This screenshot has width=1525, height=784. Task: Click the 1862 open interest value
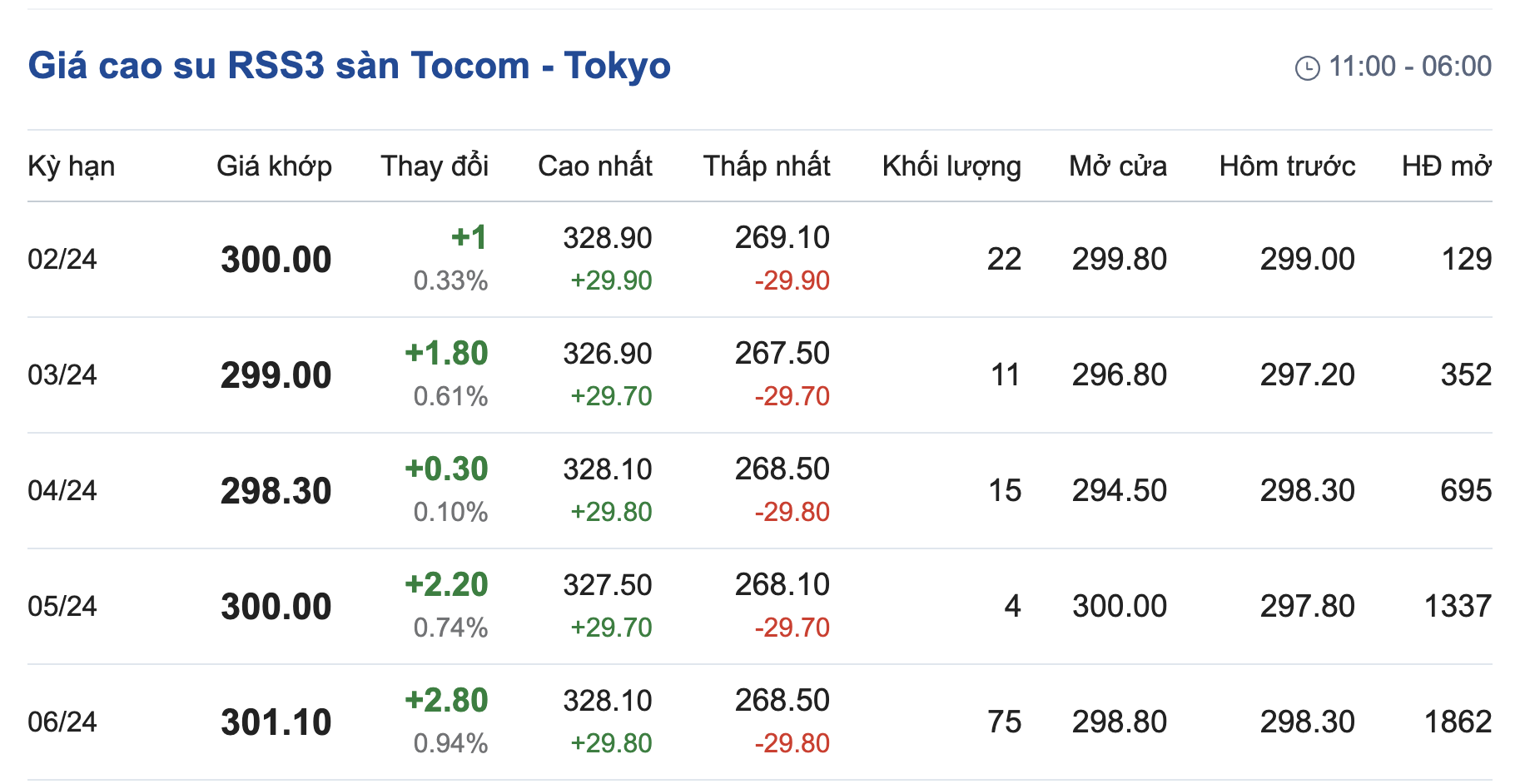click(x=1457, y=722)
